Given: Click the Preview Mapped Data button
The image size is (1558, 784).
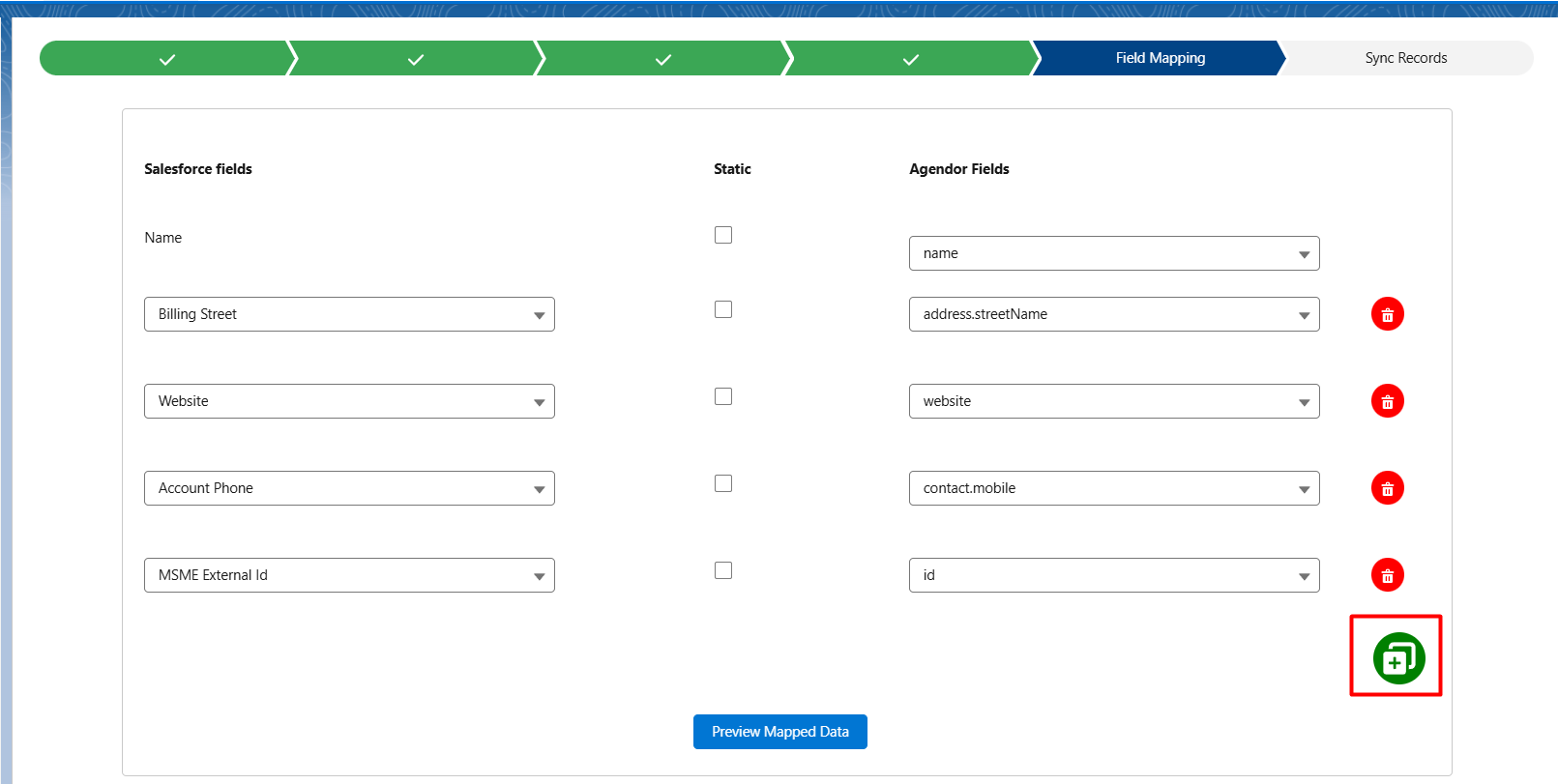Looking at the screenshot, I should point(779,732).
